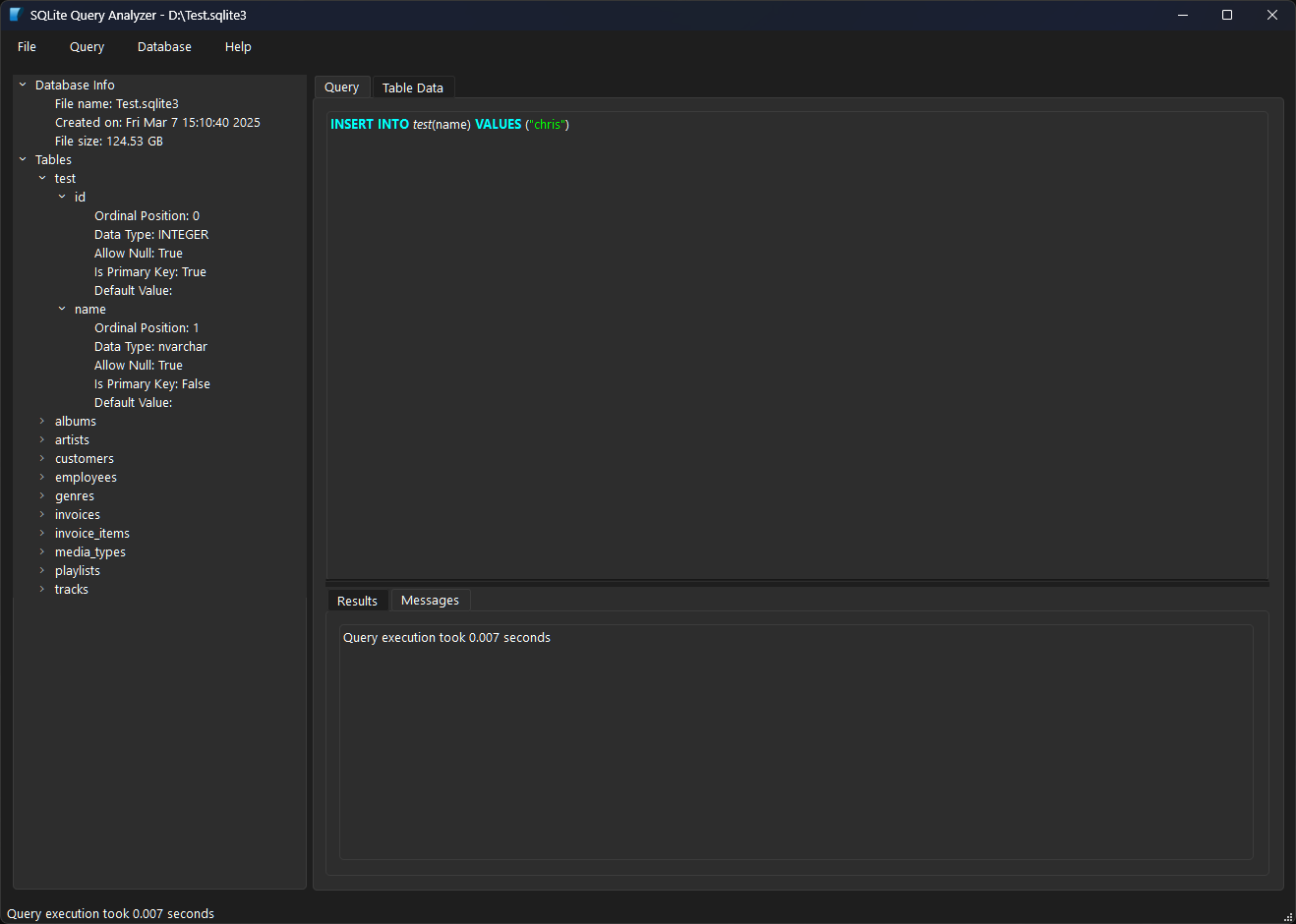
Task: Expand the genres table chevron
Action: [42, 495]
